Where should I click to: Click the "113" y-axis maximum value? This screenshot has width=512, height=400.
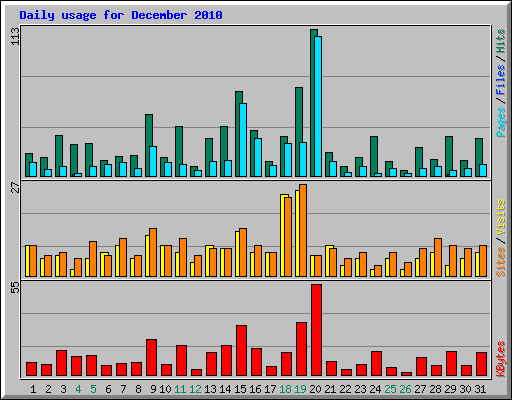coord(15,36)
